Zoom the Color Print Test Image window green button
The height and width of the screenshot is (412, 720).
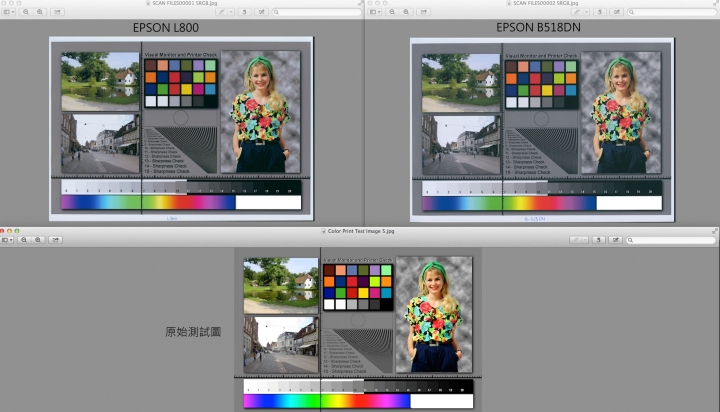17,231
